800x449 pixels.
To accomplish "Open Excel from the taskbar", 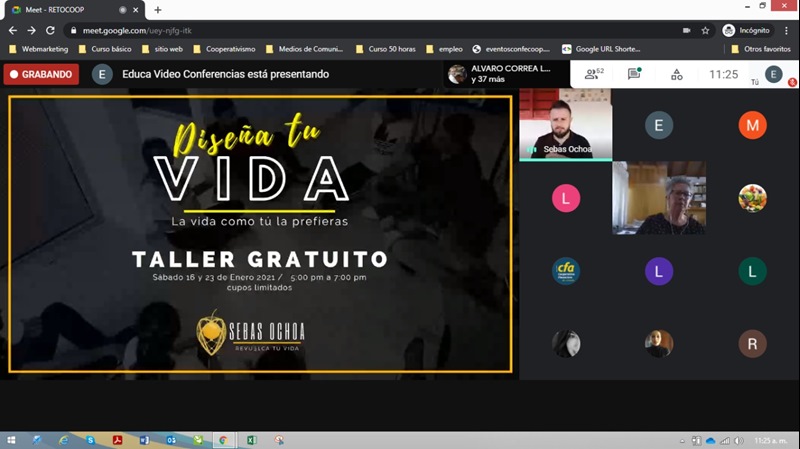I will click(x=252, y=440).
